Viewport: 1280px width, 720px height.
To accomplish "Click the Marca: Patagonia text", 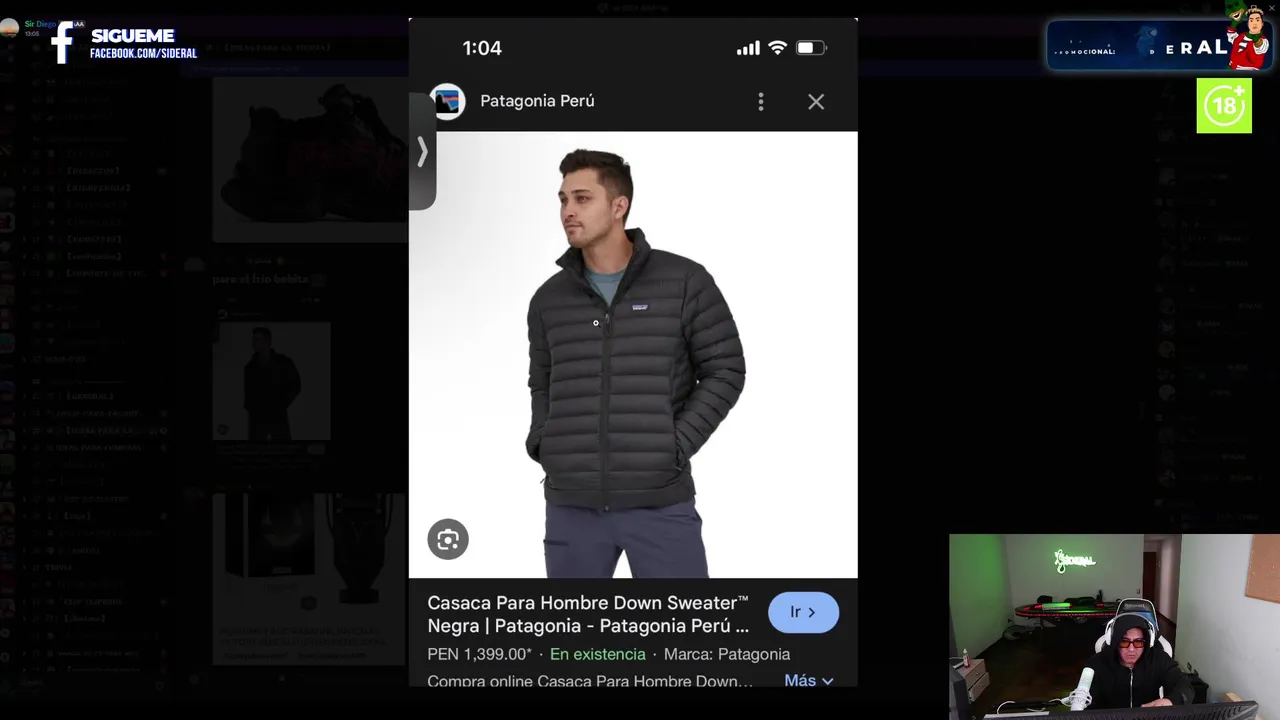I will (727, 654).
